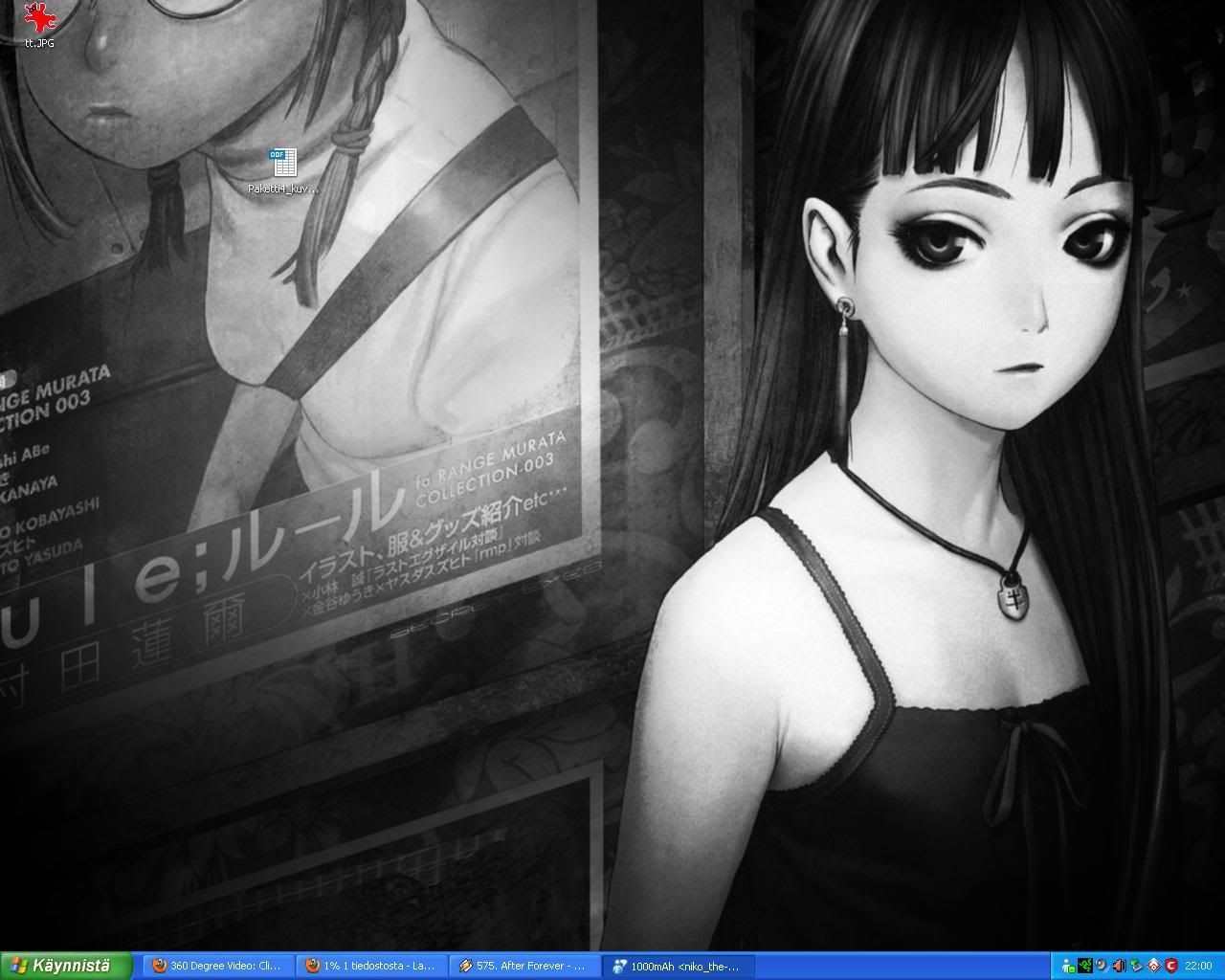Screen dimensions: 1225x980
Task: Click the orange diamond tray icon
Action: tap(1153, 966)
